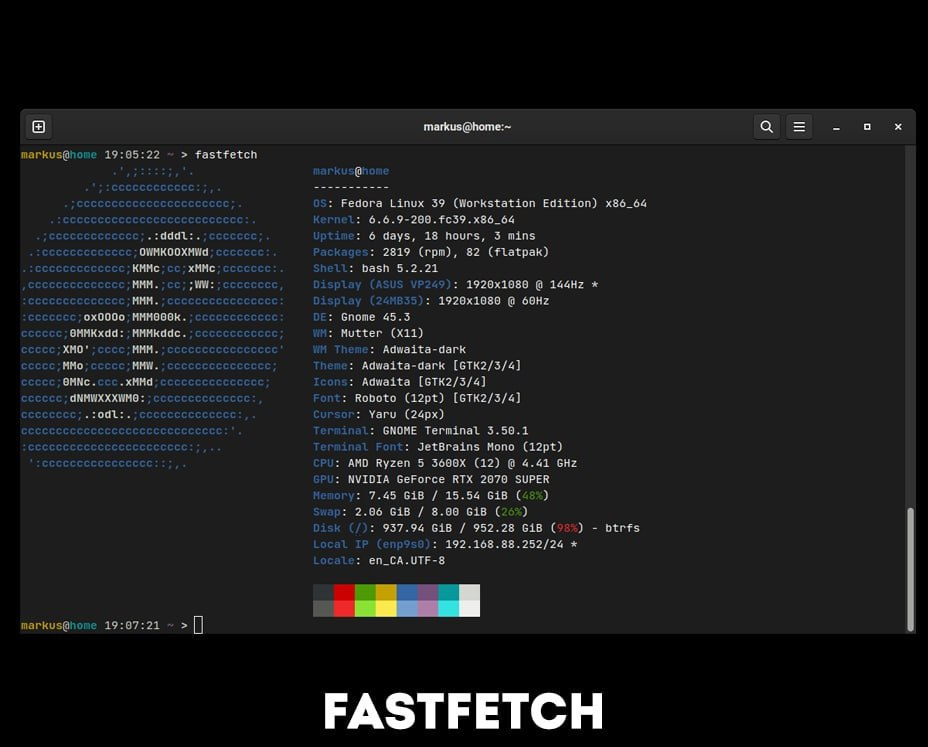Open the terminal search tool
The image size is (928, 747).
[766, 127]
